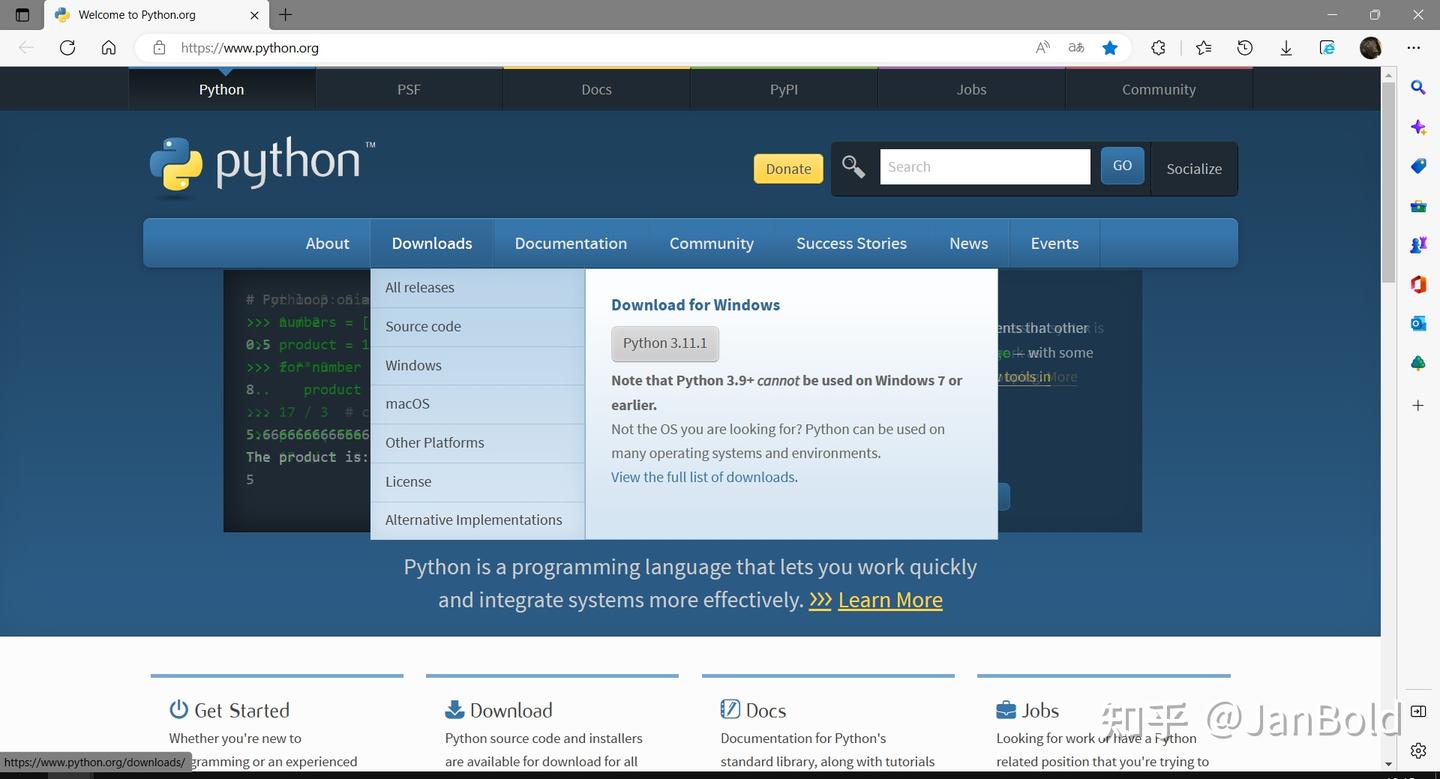Open the browser History icon
The width and height of the screenshot is (1440, 779).
1245,47
